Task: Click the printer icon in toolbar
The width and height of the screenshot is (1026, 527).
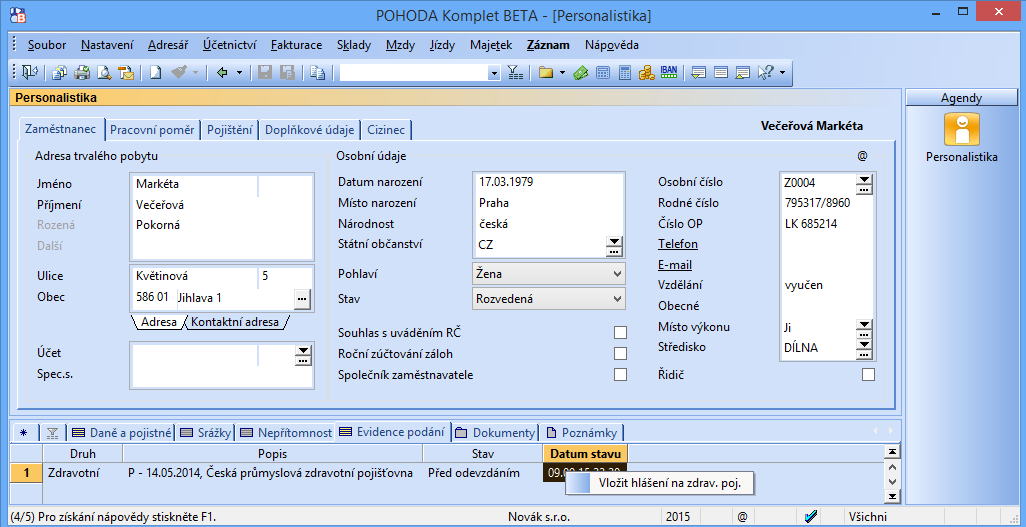Action: click(x=82, y=73)
